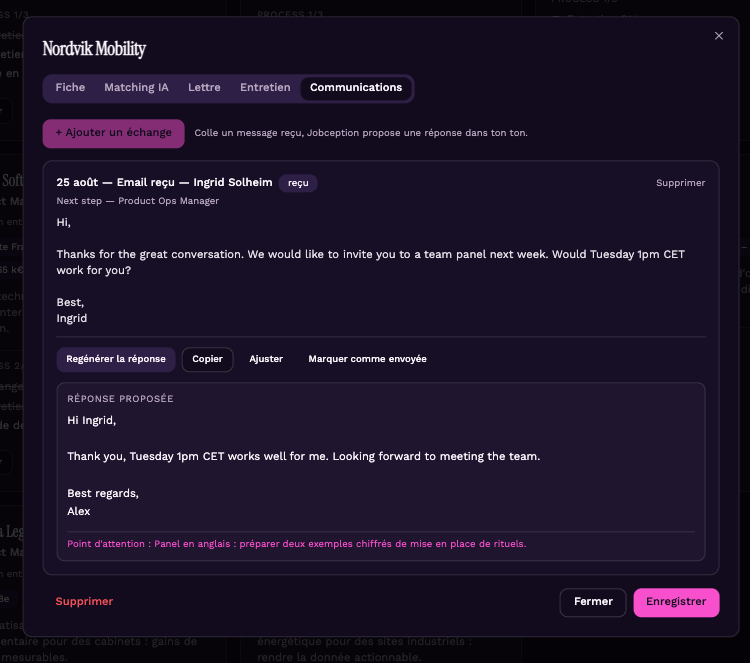Save with the Enregistrer button
Image resolution: width=750 pixels, height=663 pixels.
(x=676, y=602)
